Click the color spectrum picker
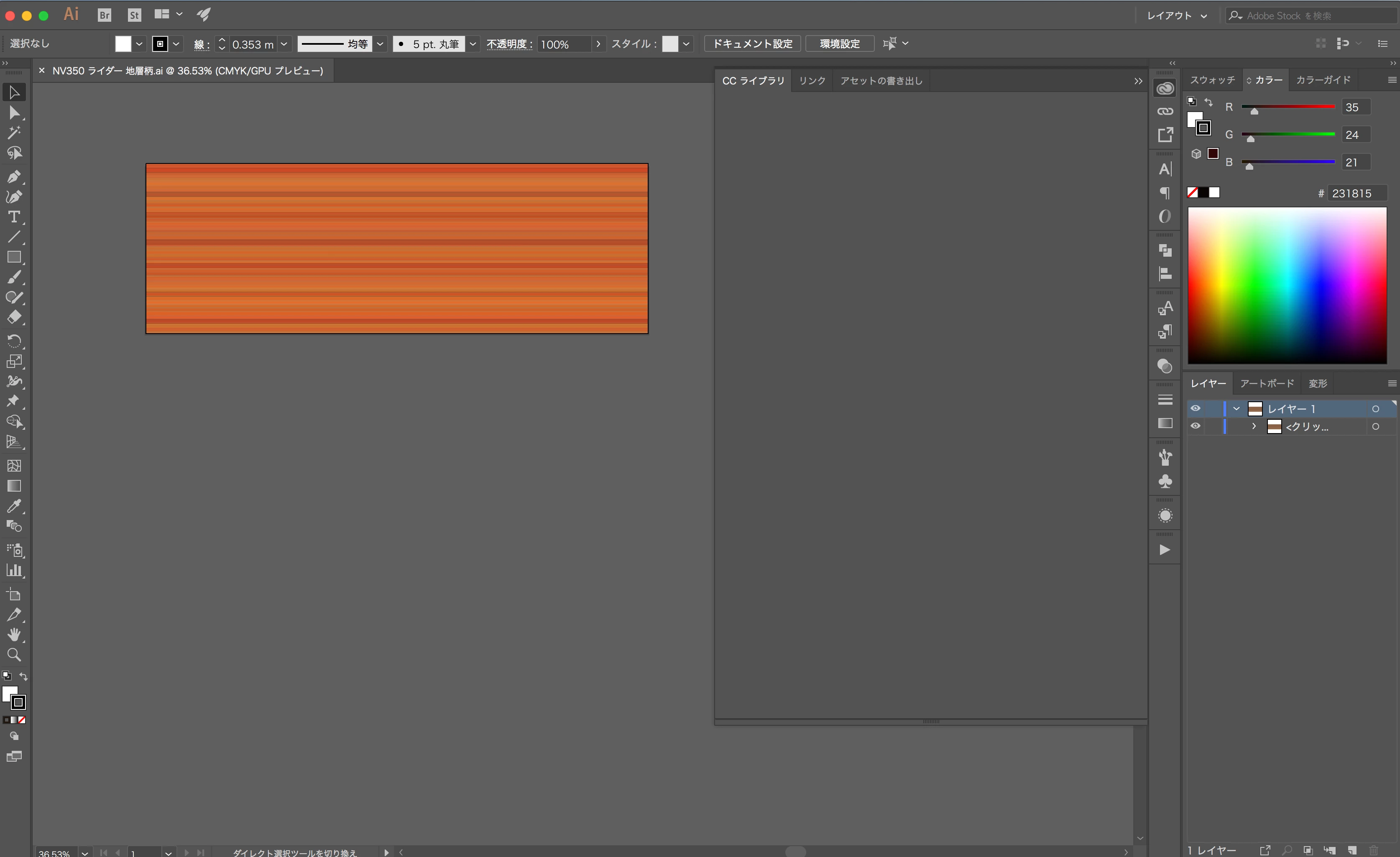 pyautogui.click(x=1287, y=285)
